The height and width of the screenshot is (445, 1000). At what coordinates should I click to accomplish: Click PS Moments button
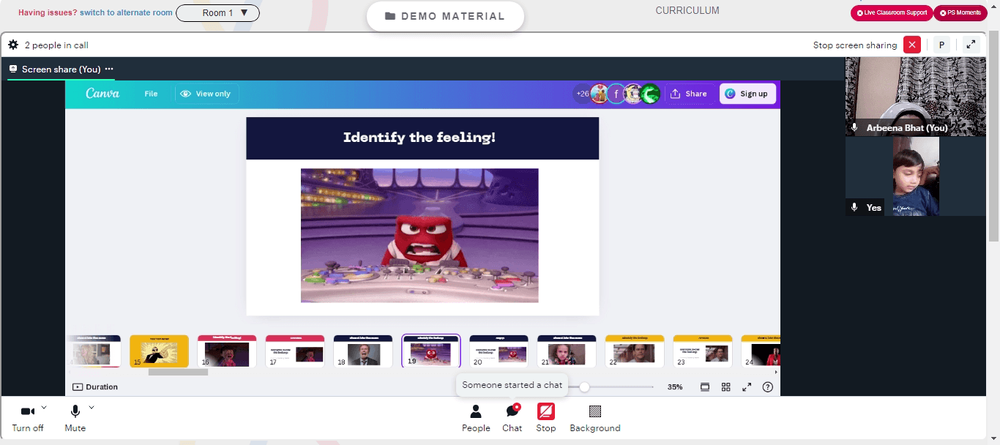(x=960, y=13)
